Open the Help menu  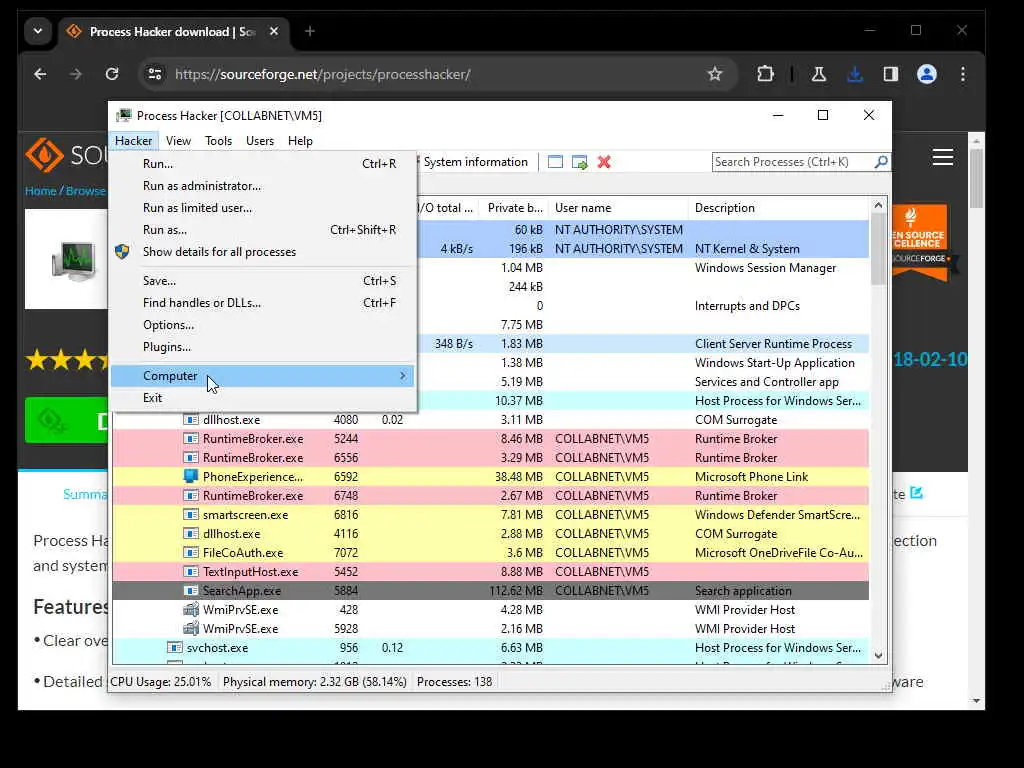coord(300,140)
